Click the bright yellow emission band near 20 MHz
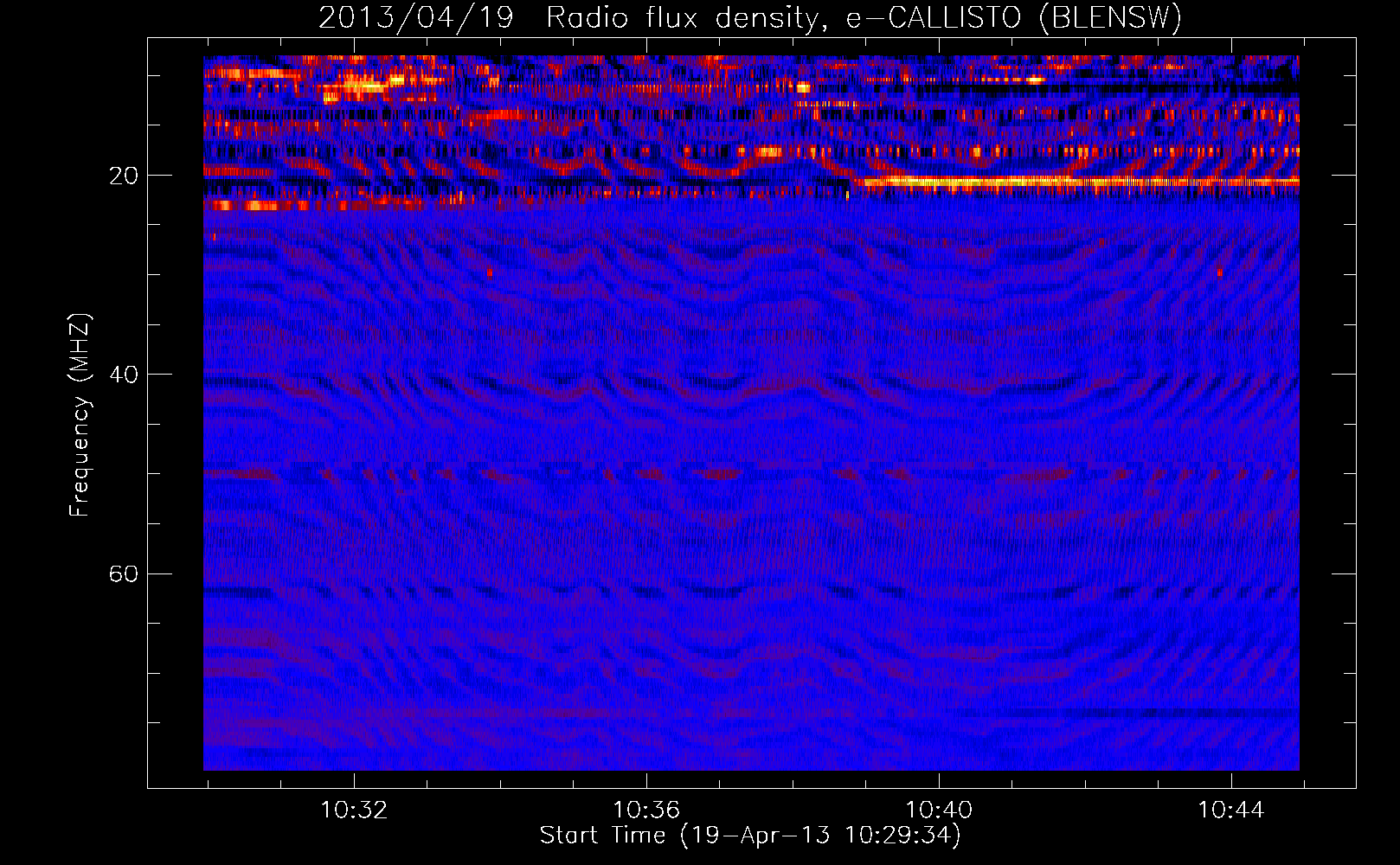Screen dimensions: 1400x865 tap(1076, 182)
